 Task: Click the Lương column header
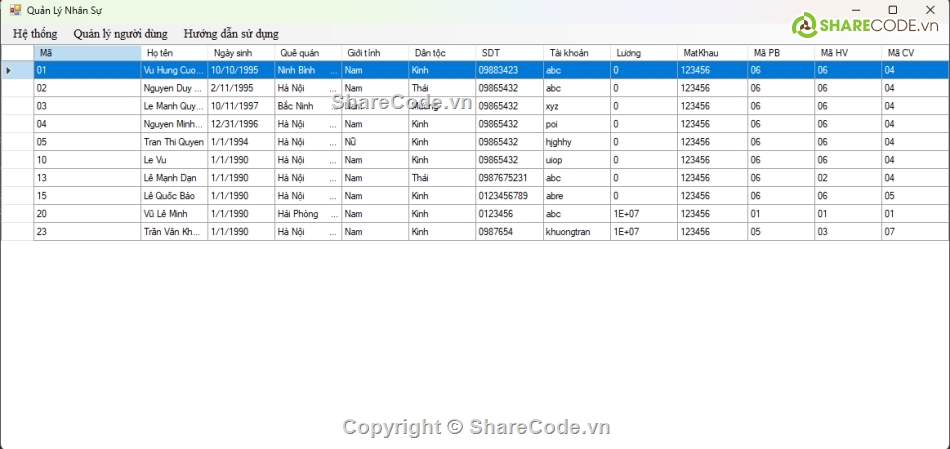coord(643,52)
